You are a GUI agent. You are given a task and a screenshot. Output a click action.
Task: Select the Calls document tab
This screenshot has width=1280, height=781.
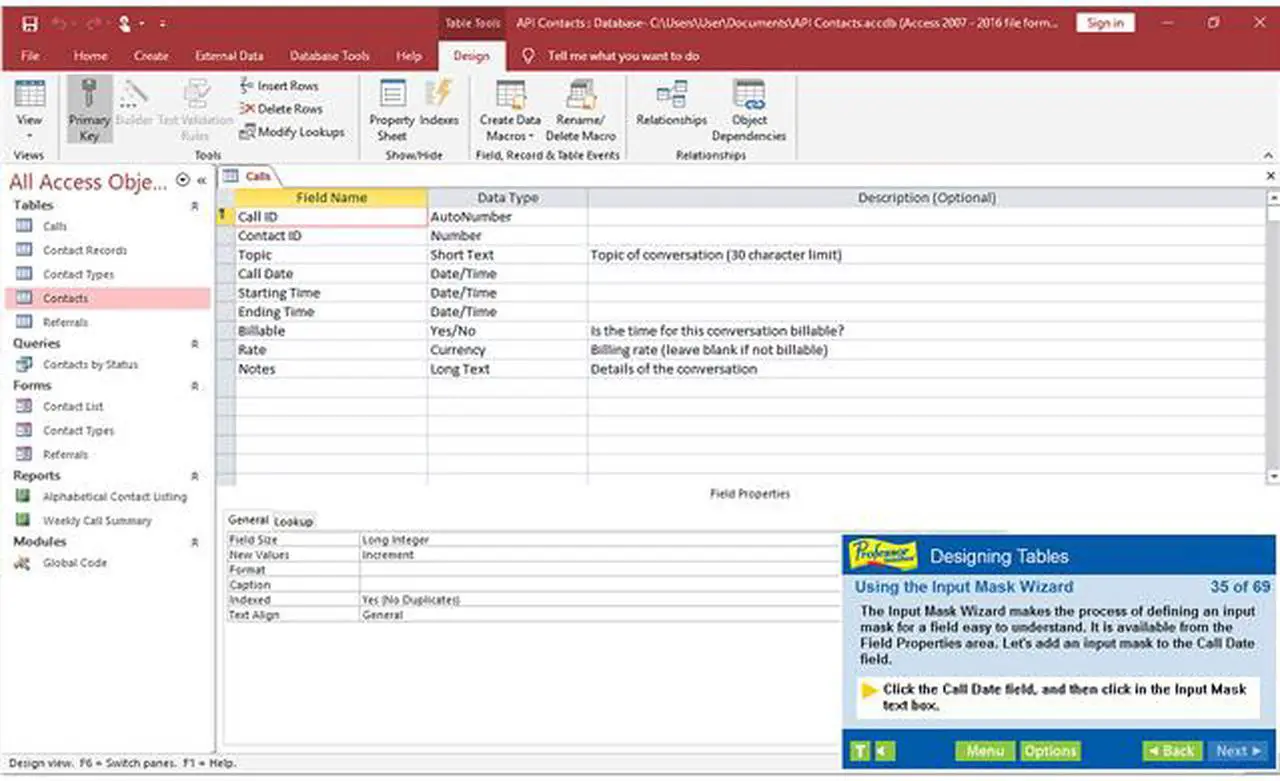click(x=248, y=176)
